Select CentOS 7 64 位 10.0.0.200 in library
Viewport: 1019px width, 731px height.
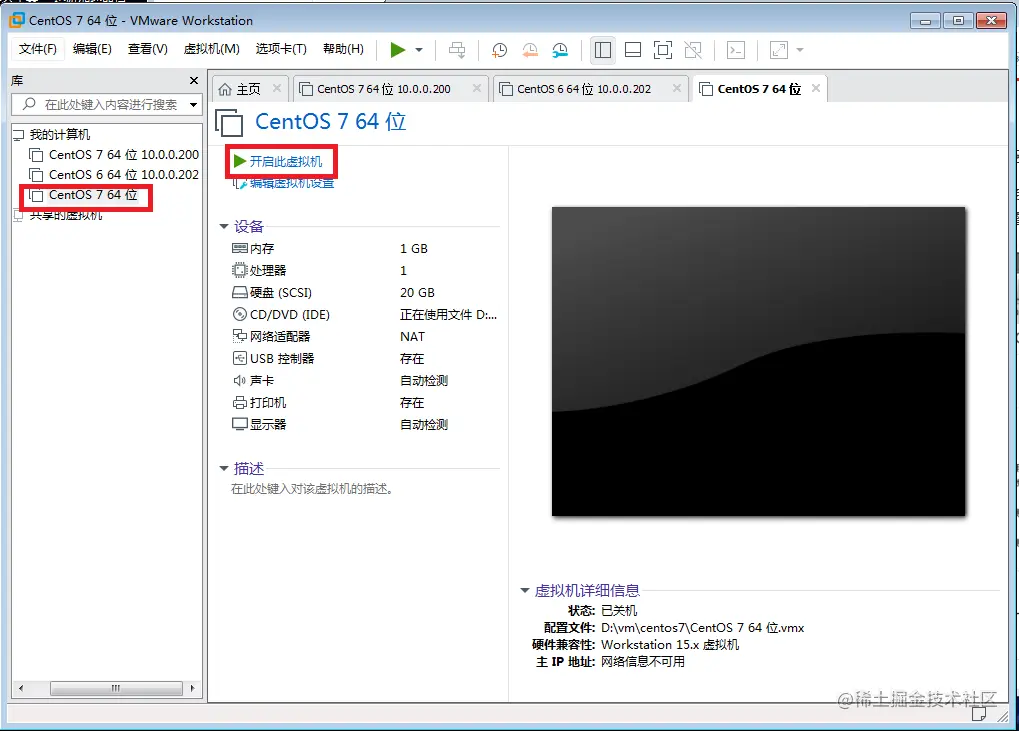[114, 155]
